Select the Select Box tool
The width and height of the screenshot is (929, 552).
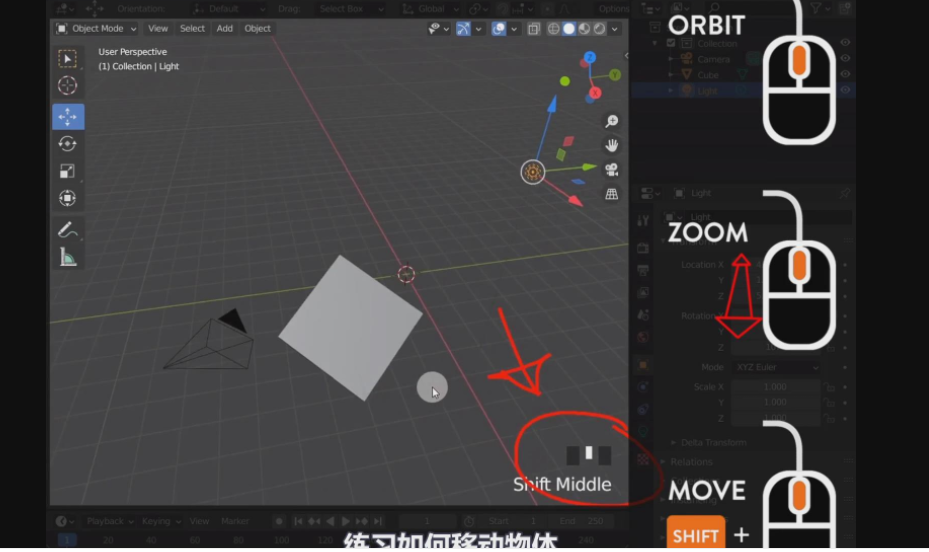67,59
